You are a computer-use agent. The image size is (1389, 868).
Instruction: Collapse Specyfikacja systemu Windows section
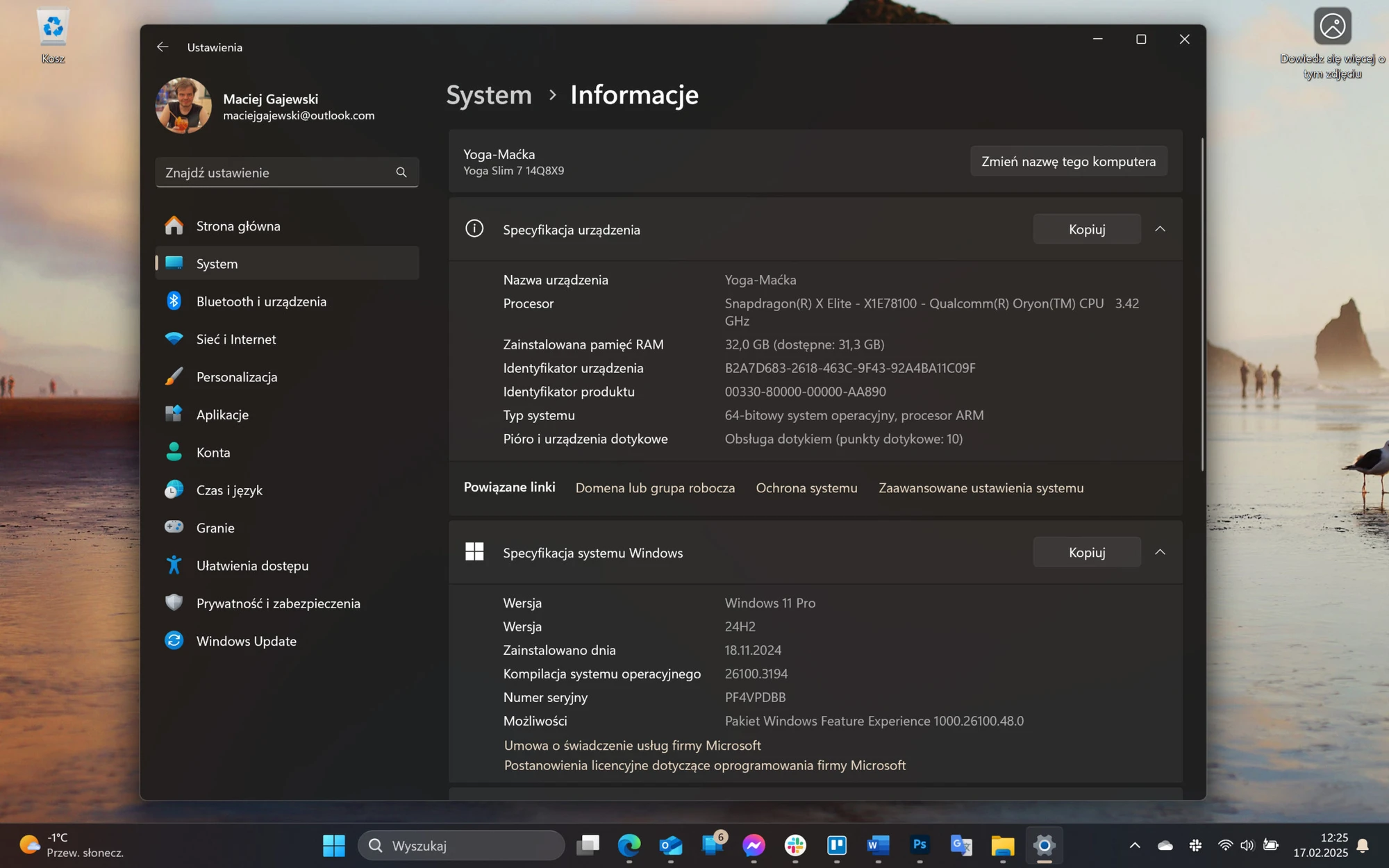(1160, 552)
